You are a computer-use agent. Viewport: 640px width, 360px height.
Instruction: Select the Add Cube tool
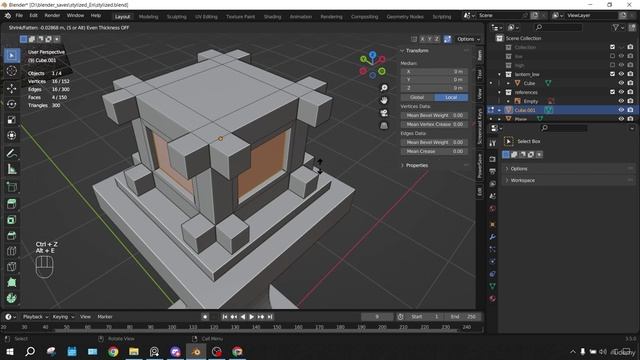(12, 187)
